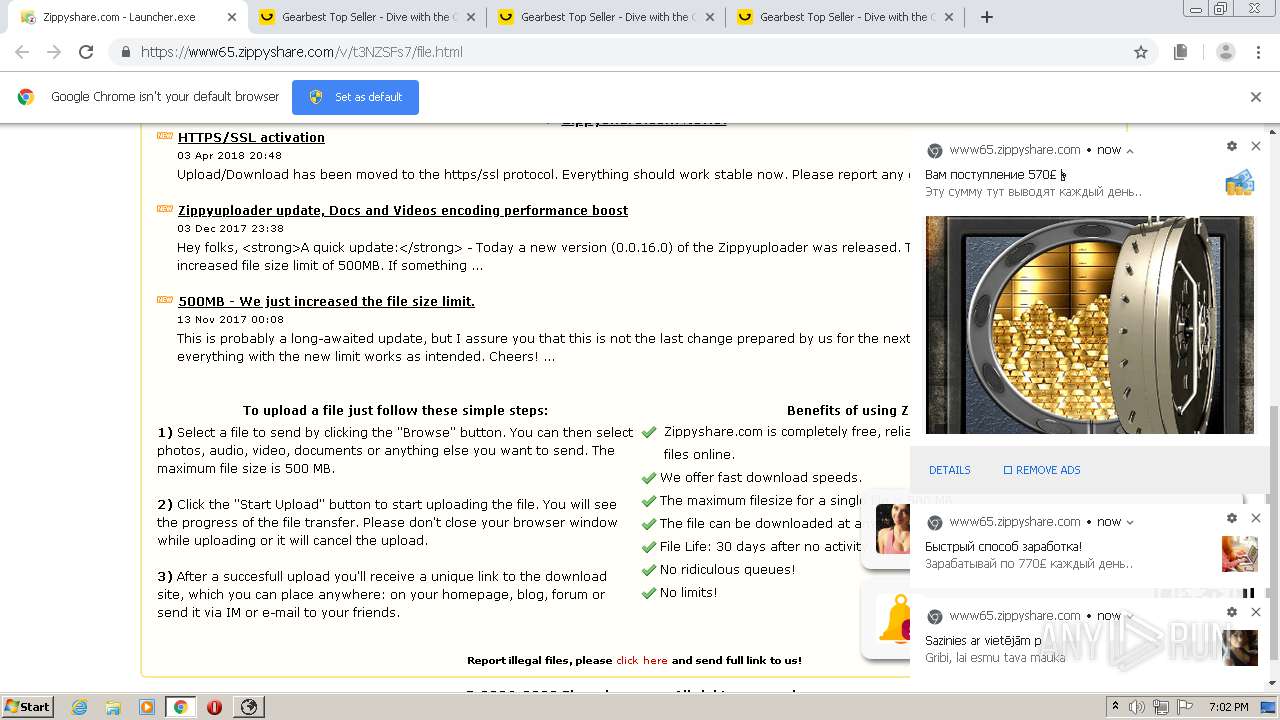Screen dimensions: 1280x720
Task: Open File Explorer folder in taskbar
Action: [113, 707]
